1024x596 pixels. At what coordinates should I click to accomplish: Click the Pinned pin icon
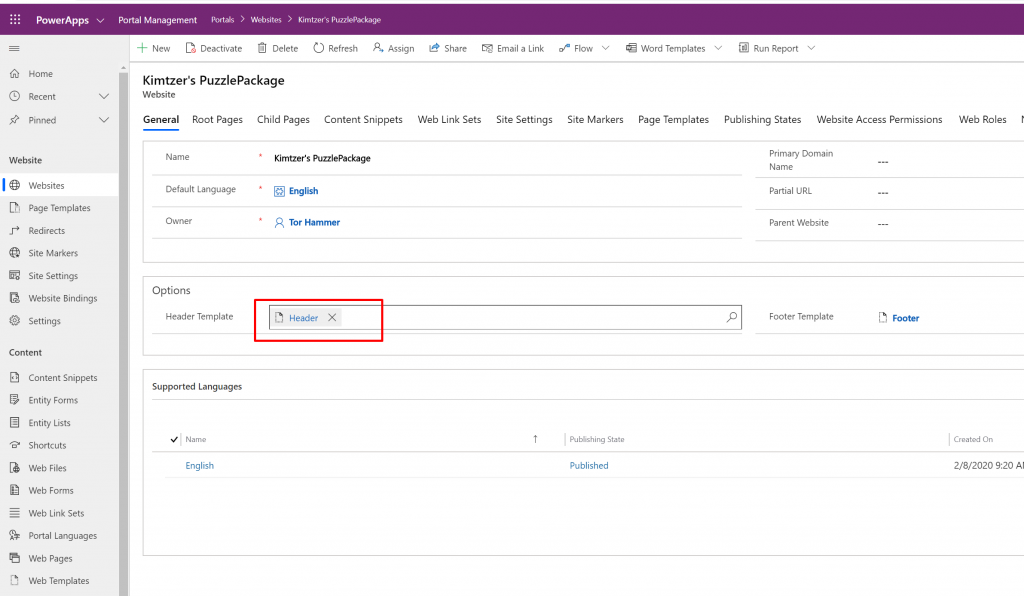click(14, 120)
